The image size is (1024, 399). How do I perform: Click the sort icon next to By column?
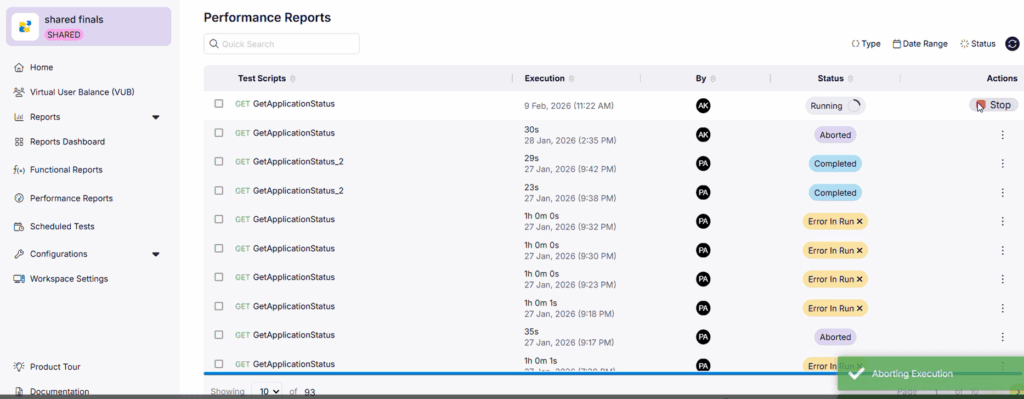coord(713,78)
